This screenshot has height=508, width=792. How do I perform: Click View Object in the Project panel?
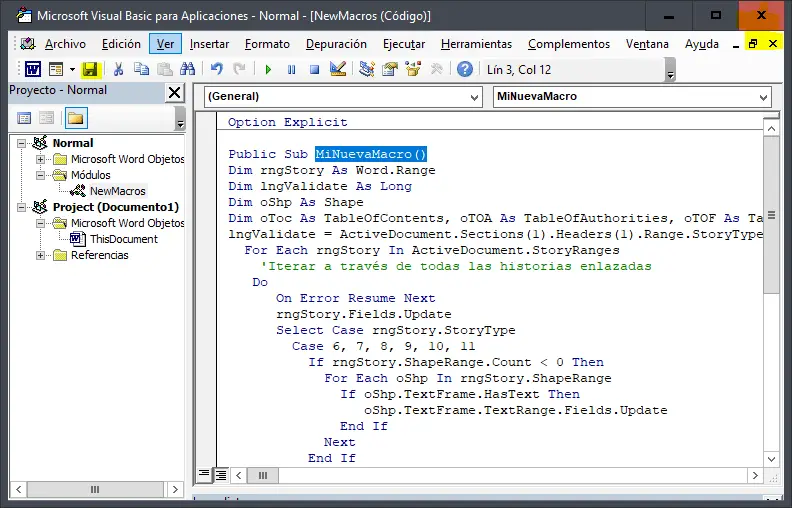click(46, 119)
